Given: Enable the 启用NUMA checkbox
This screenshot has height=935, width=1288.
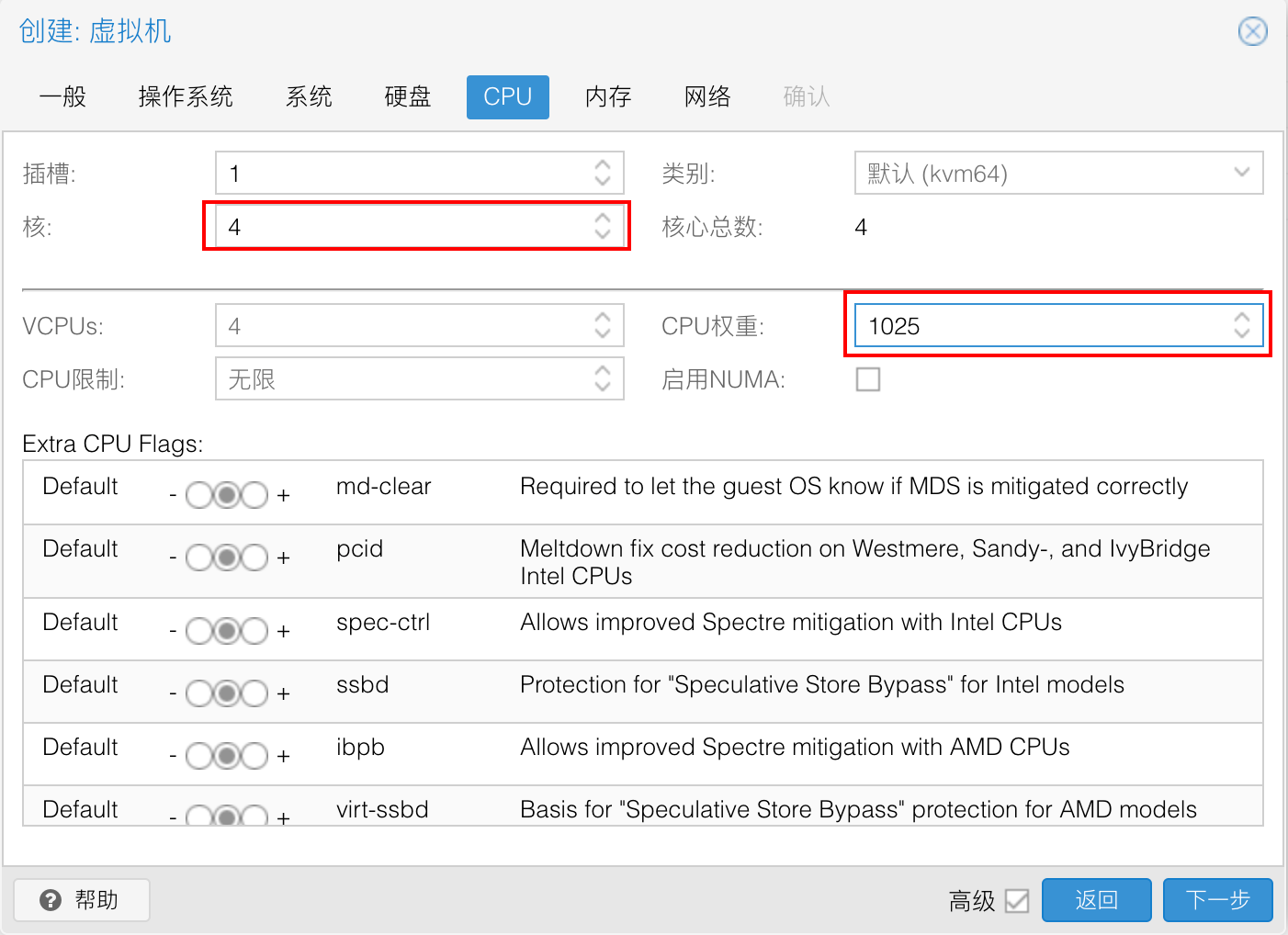Looking at the screenshot, I should click(867, 379).
